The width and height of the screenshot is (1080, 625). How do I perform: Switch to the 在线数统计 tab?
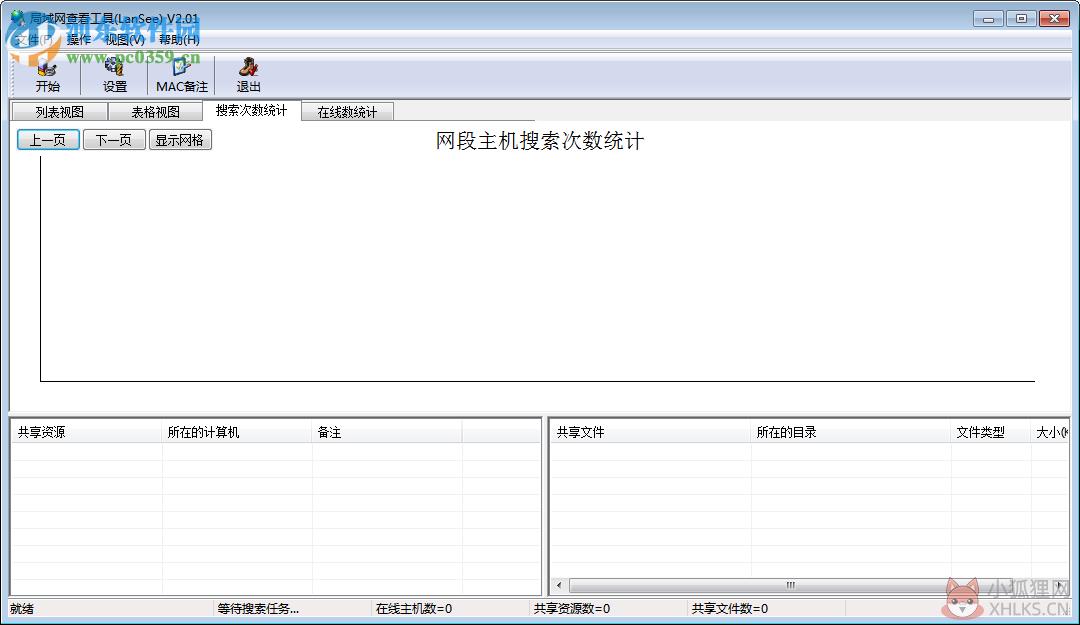347,112
